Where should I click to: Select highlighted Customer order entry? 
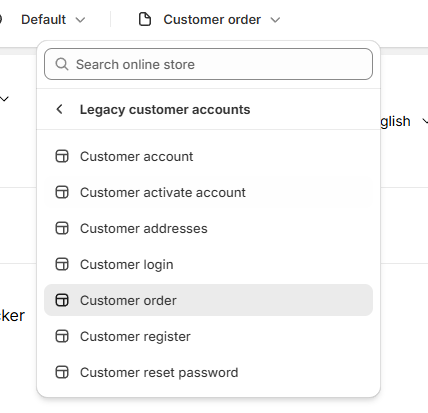click(x=208, y=300)
